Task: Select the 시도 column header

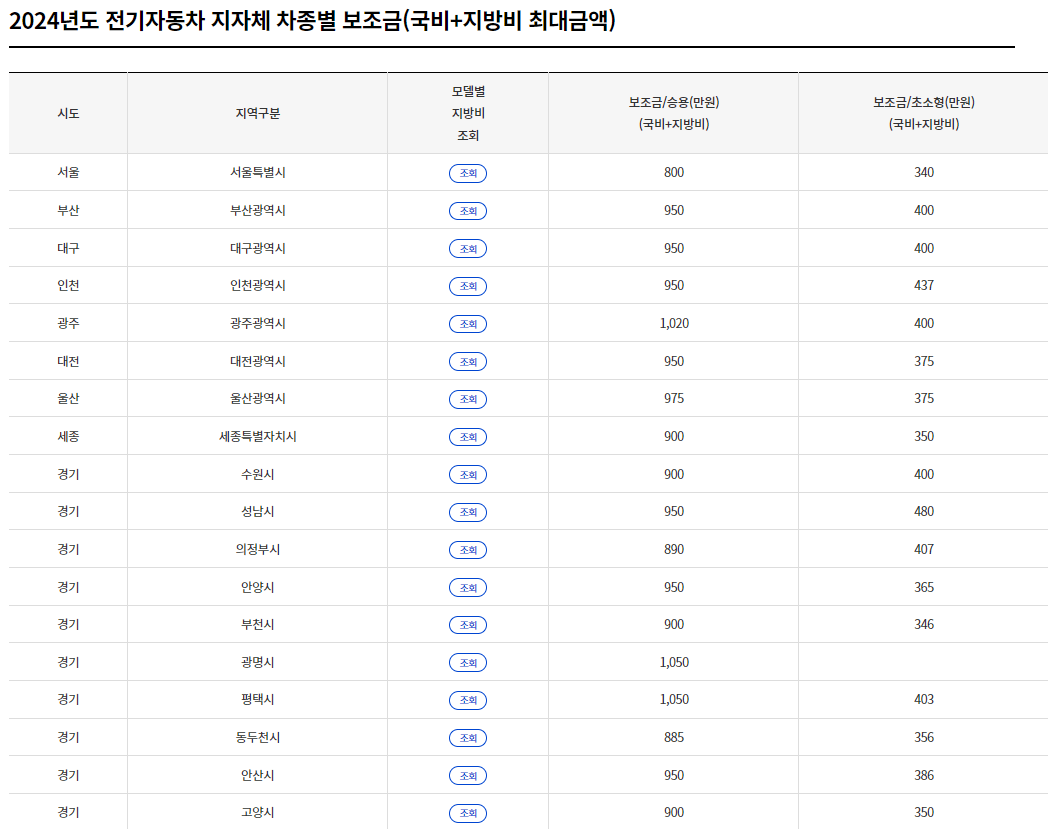Action: coord(66,113)
